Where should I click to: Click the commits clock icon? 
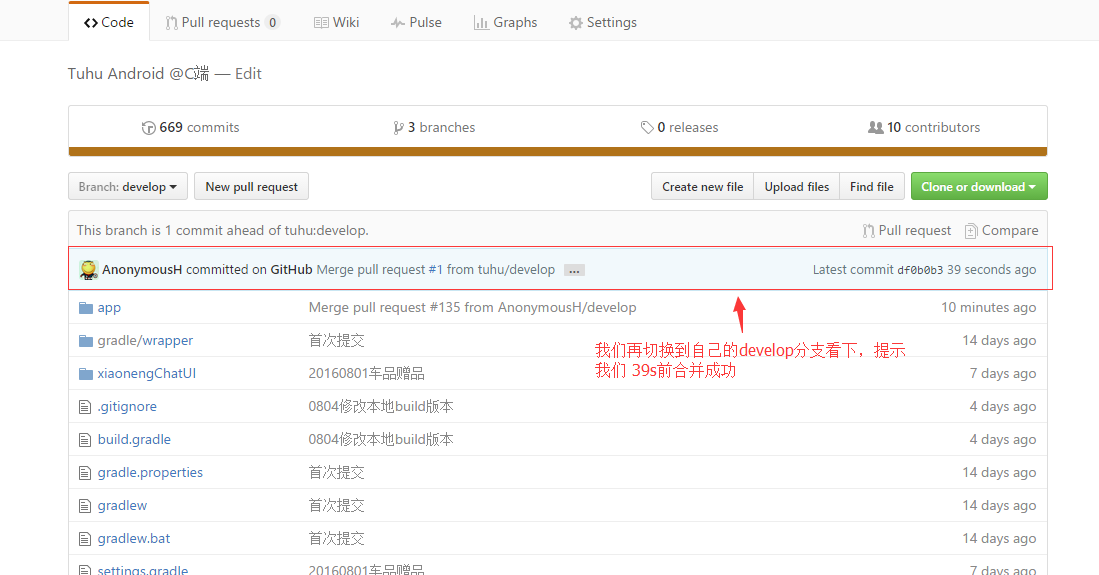point(149,128)
